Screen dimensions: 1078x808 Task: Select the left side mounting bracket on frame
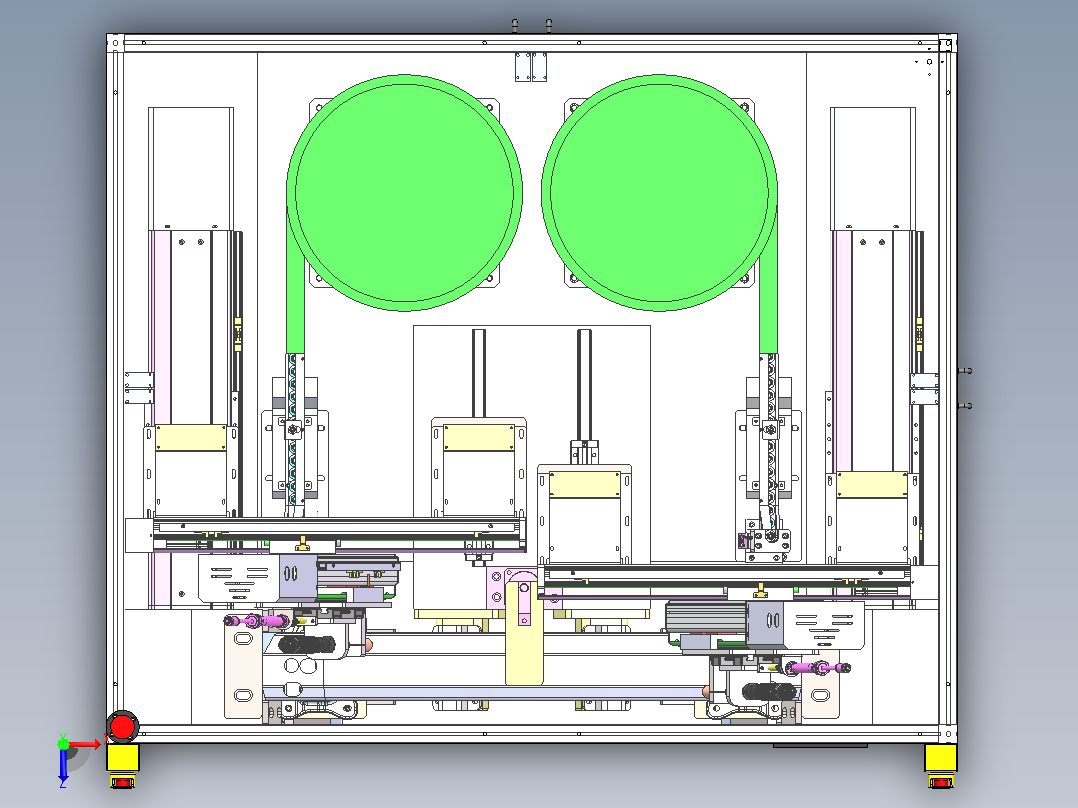[139, 388]
